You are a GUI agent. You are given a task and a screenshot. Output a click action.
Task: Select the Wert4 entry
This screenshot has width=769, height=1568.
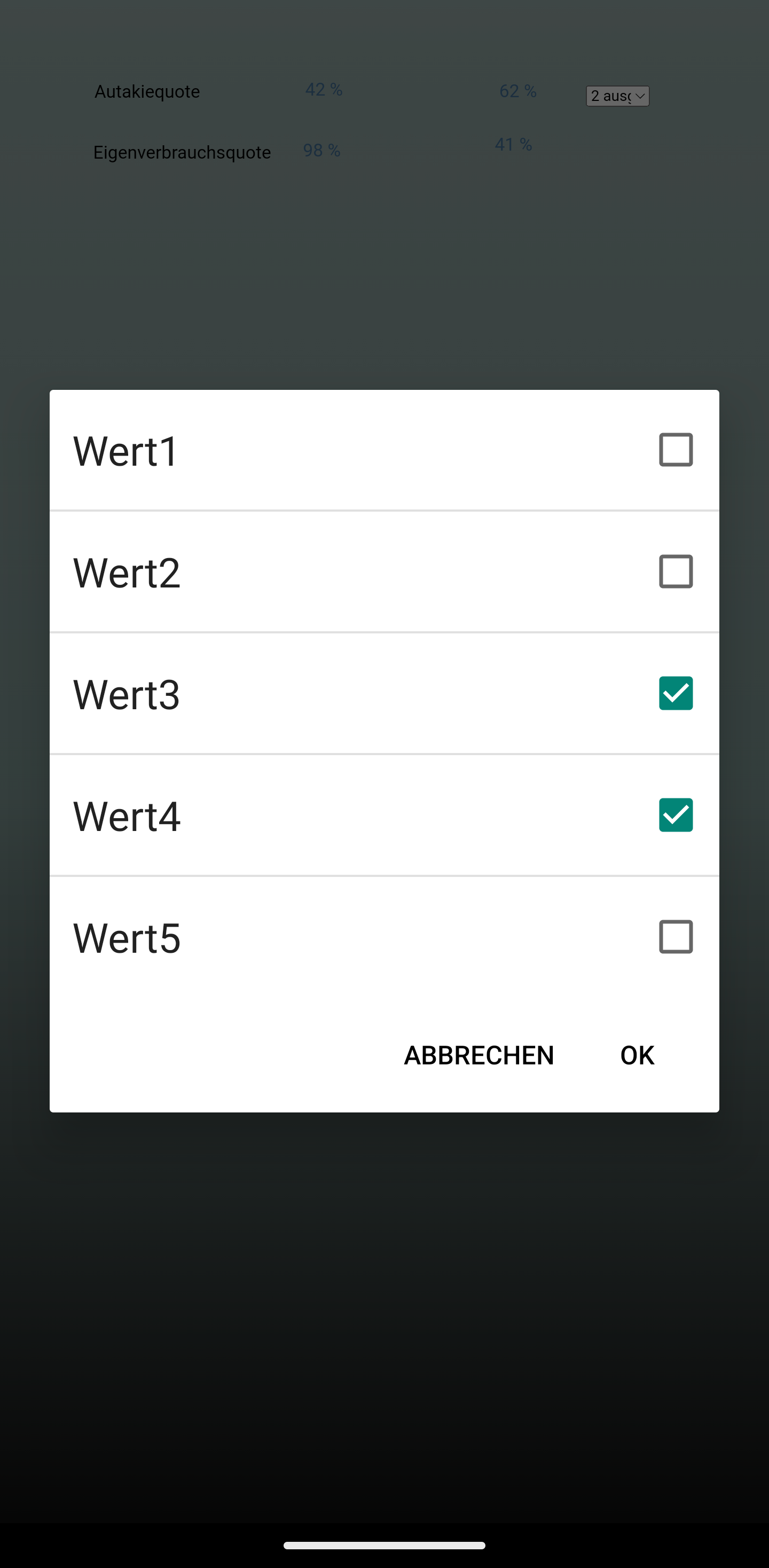tap(127, 815)
